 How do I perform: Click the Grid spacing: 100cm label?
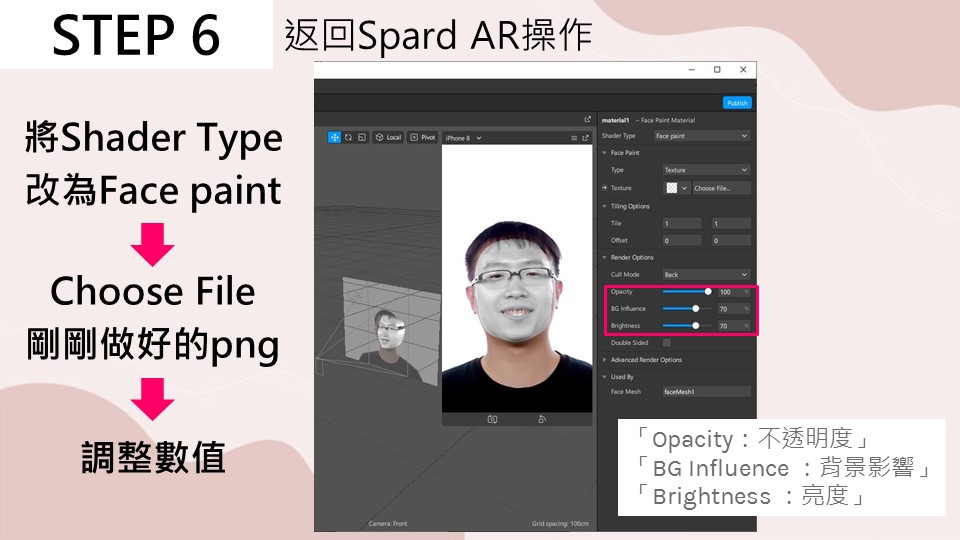pos(560,523)
